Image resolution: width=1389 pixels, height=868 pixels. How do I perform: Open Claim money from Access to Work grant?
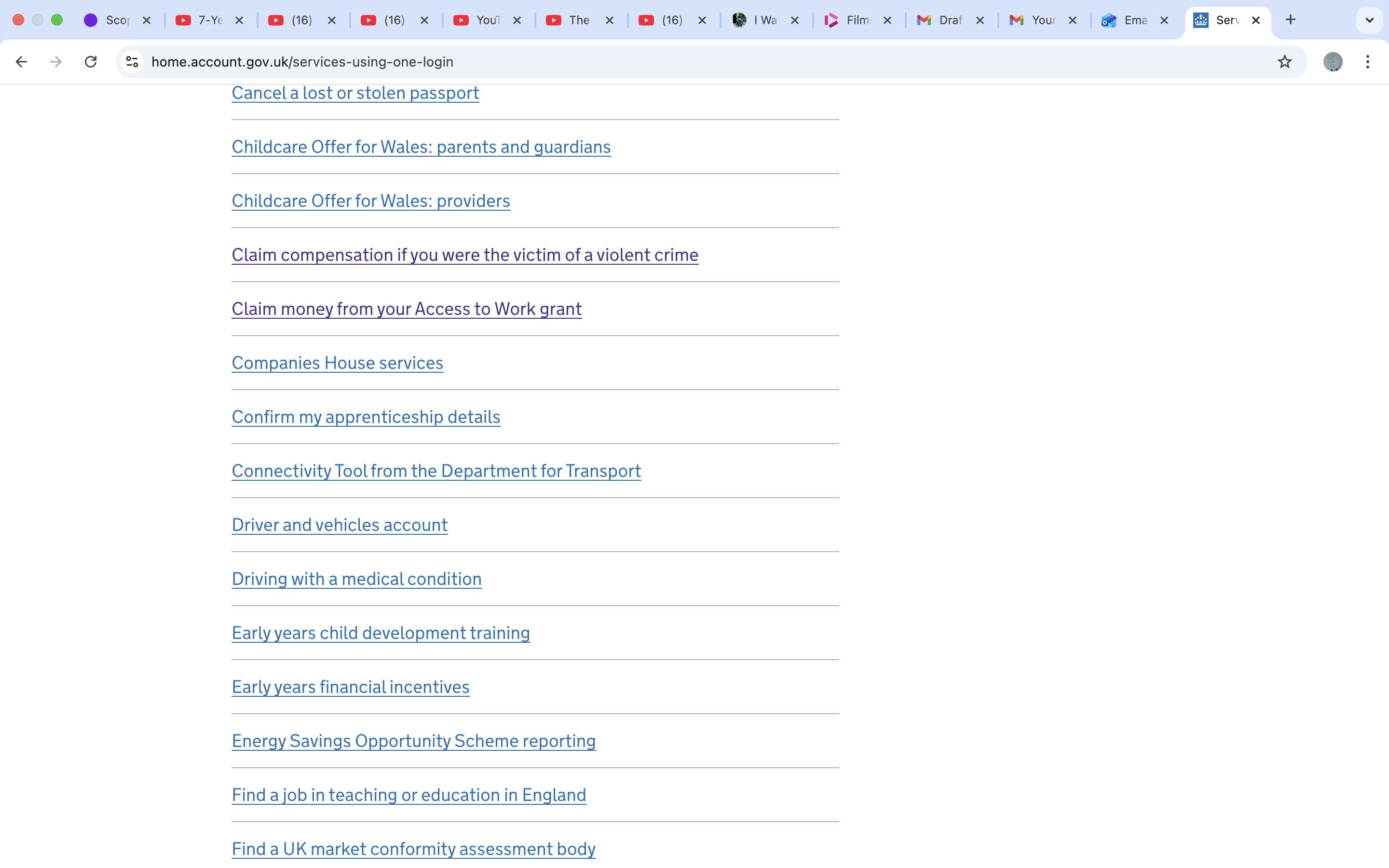click(407, 309)
